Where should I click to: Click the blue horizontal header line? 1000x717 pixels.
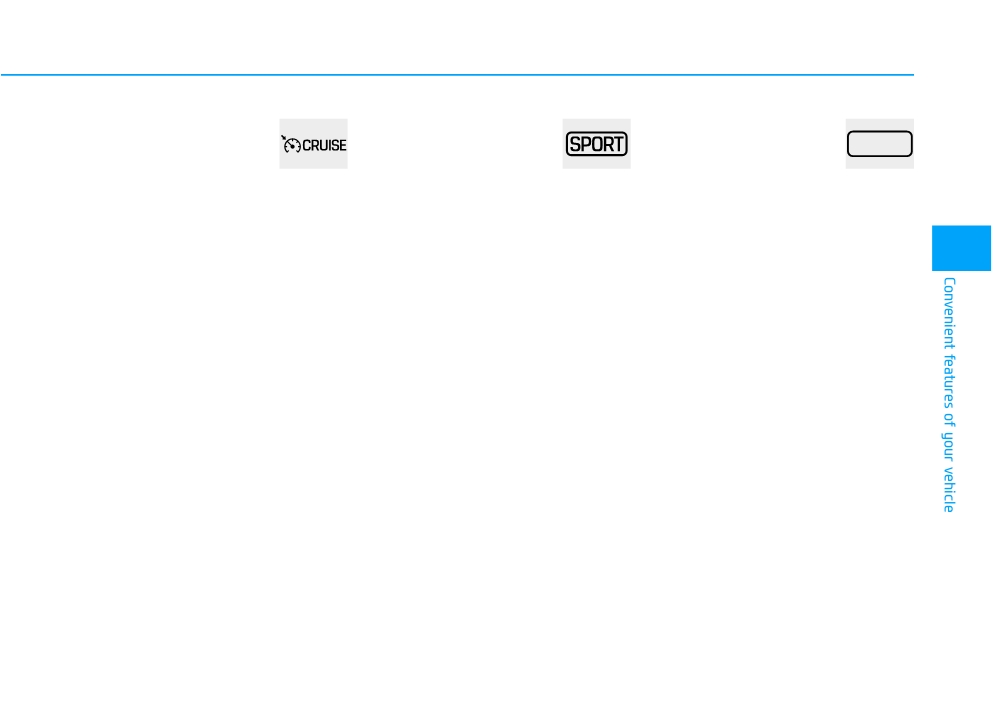pos(457,75)
